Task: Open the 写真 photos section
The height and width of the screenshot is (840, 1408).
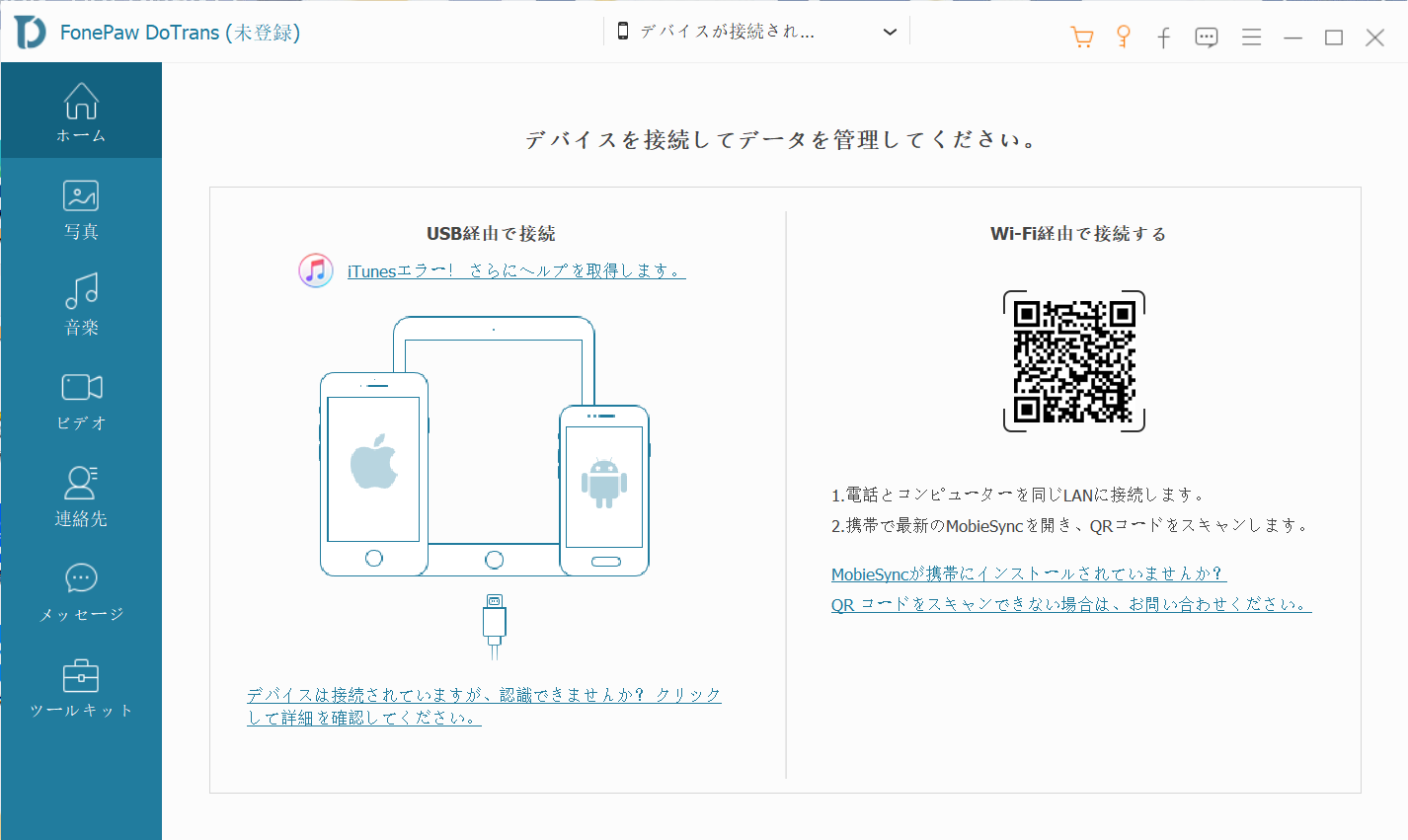Action: (81, 209)
